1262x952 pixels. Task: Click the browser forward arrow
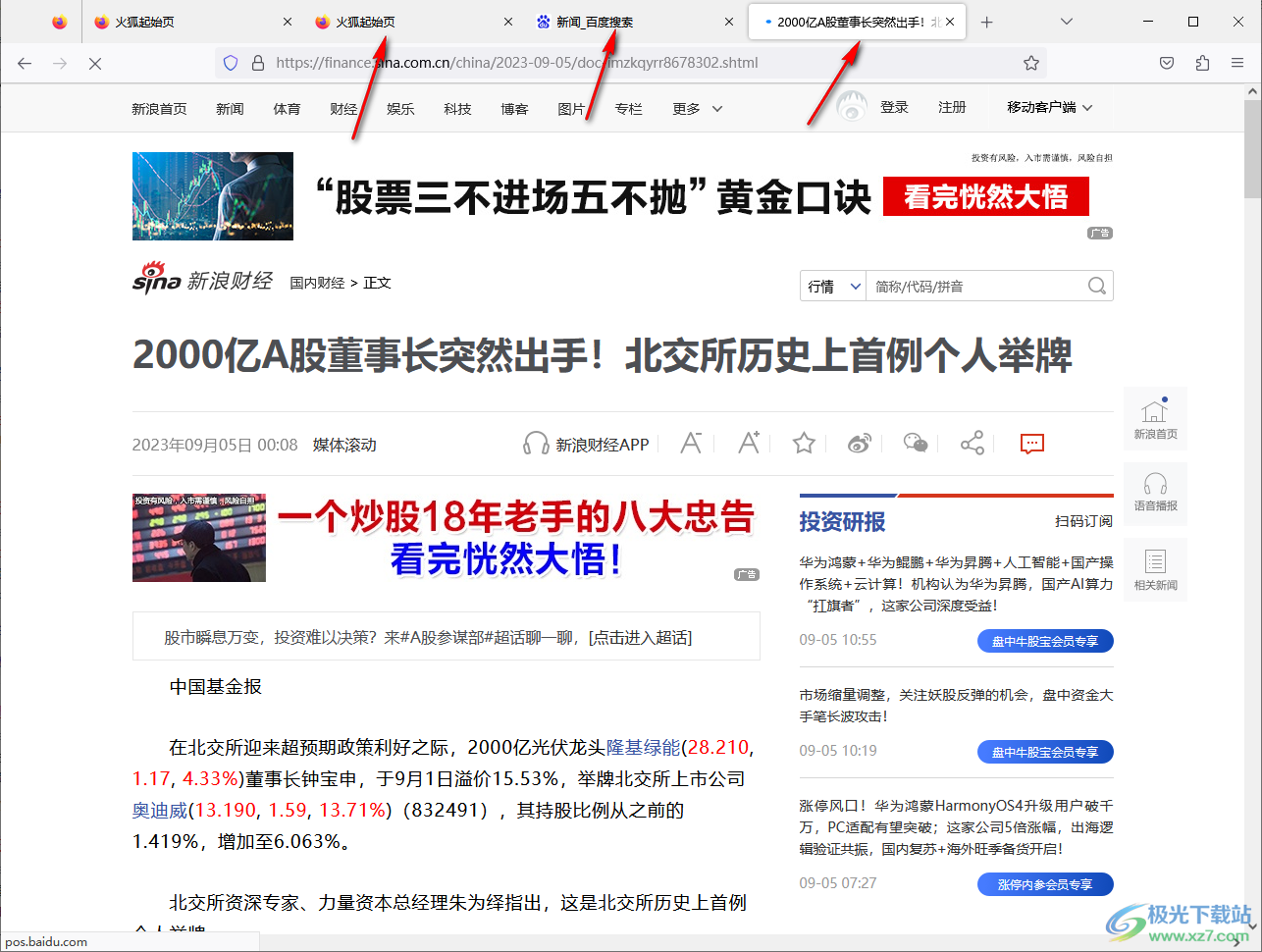click(60, 63)
